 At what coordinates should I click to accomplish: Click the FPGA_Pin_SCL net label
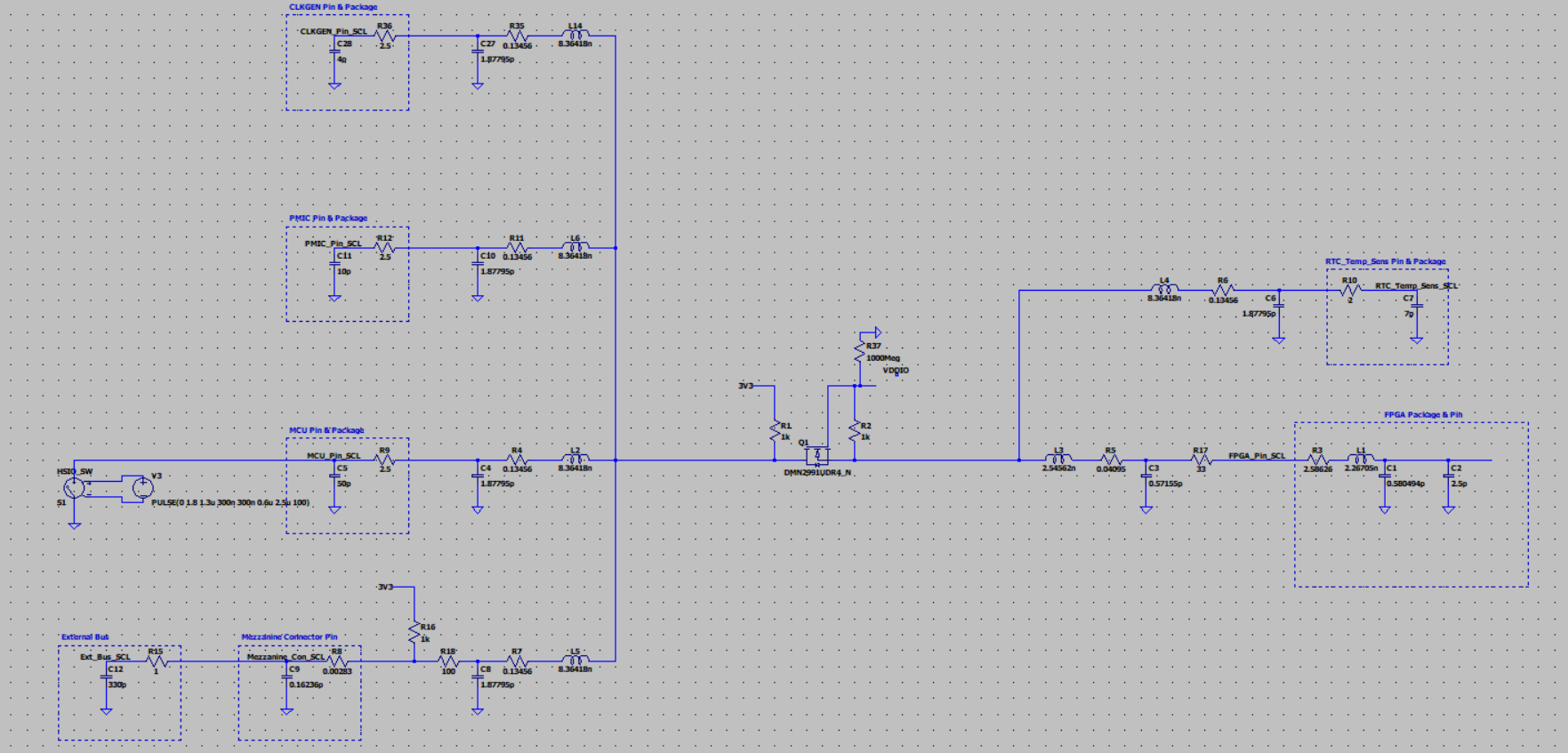point(1257,456)
